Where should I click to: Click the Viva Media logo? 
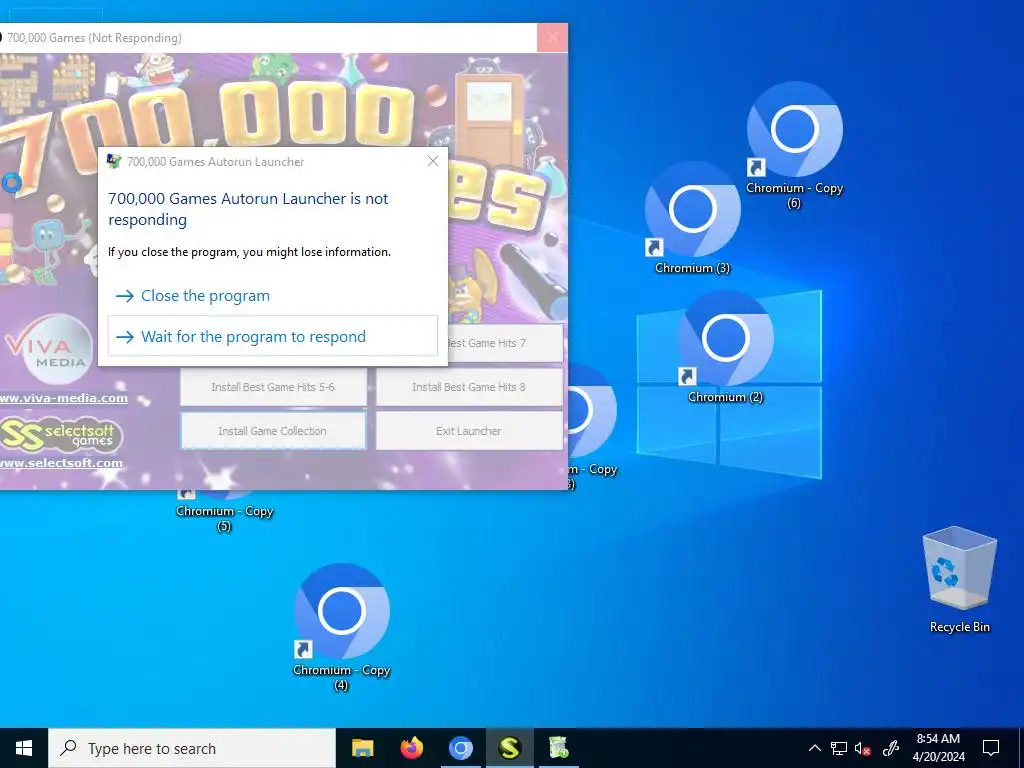coord(48,351)
